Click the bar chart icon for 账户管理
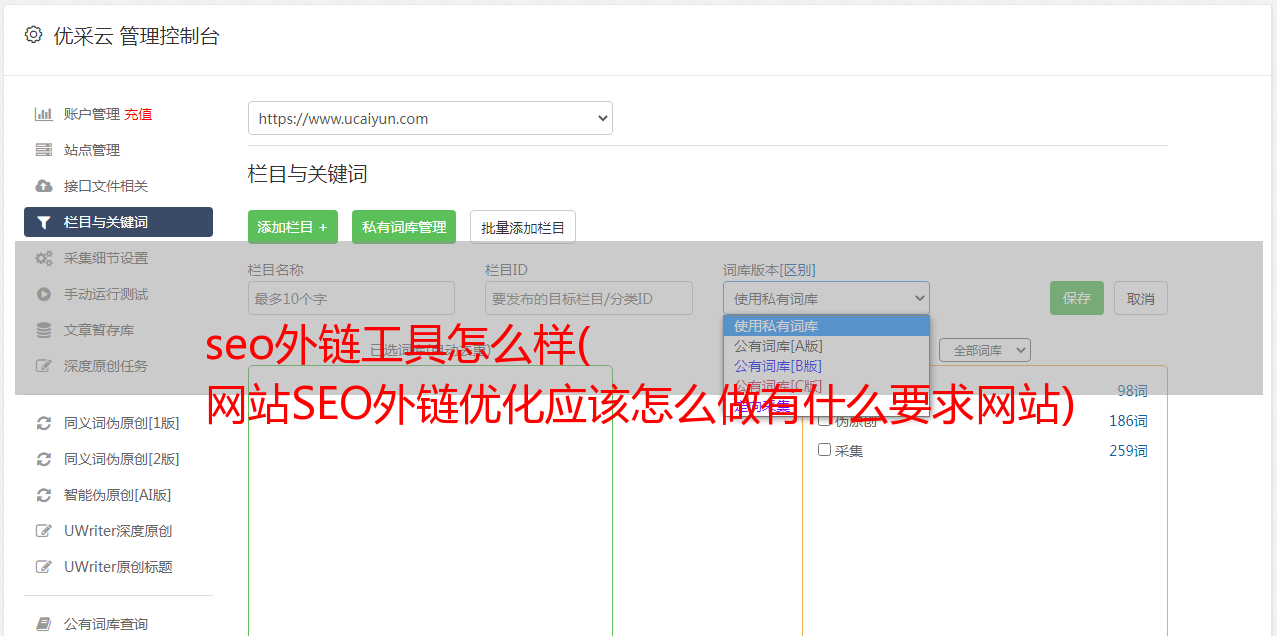This screenshot has width=1277, height=636. 44,114
